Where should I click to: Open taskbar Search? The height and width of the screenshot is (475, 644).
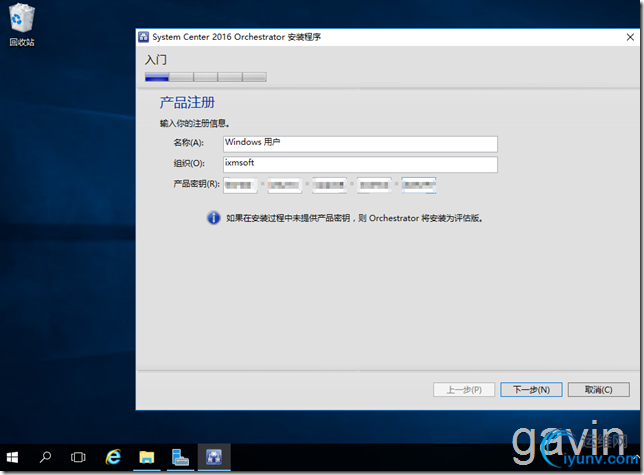[45, 457]
